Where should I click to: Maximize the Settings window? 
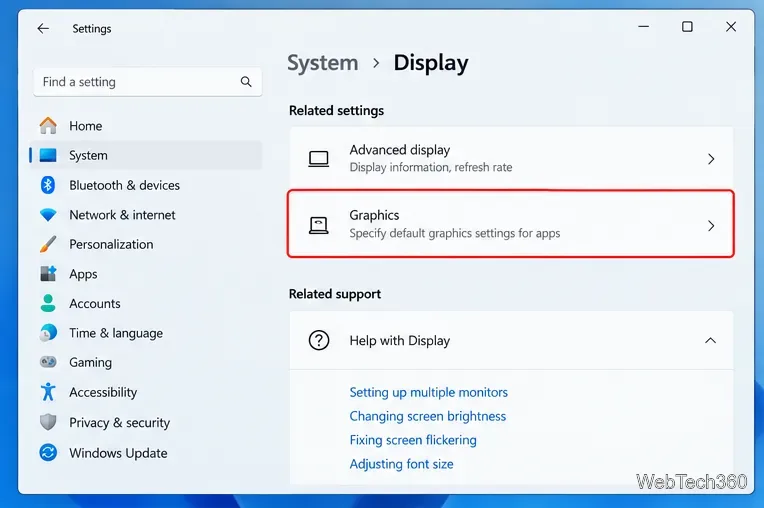[687, 27]
